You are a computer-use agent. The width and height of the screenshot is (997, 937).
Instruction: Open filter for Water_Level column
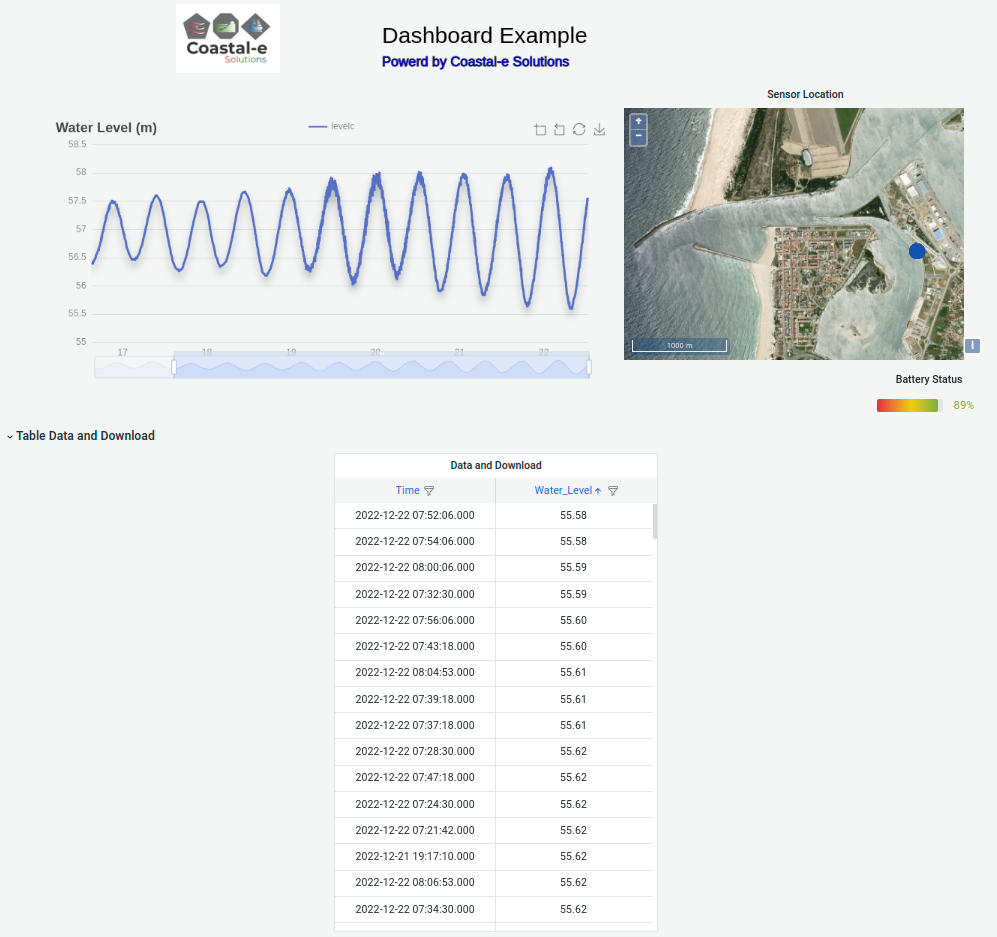tap(613, 491)
